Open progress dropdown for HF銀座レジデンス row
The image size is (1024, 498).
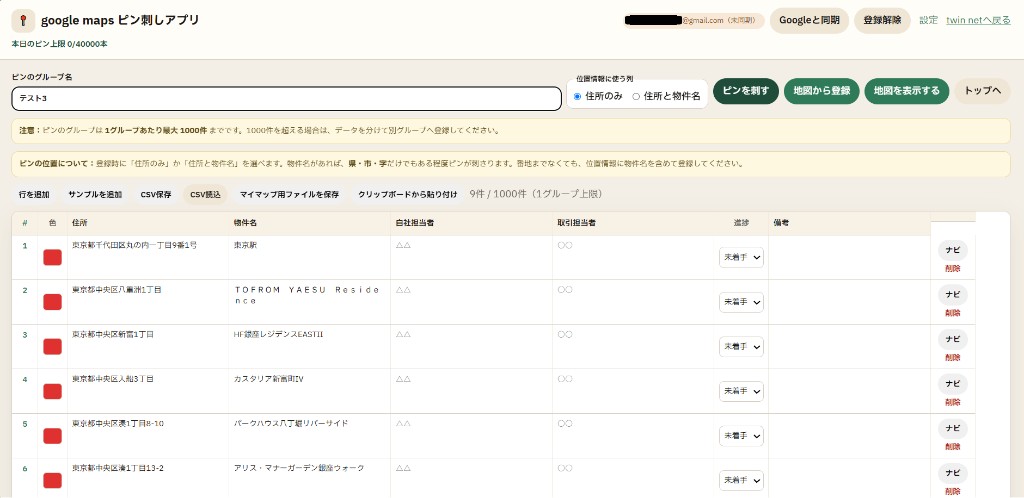point(741,347)
